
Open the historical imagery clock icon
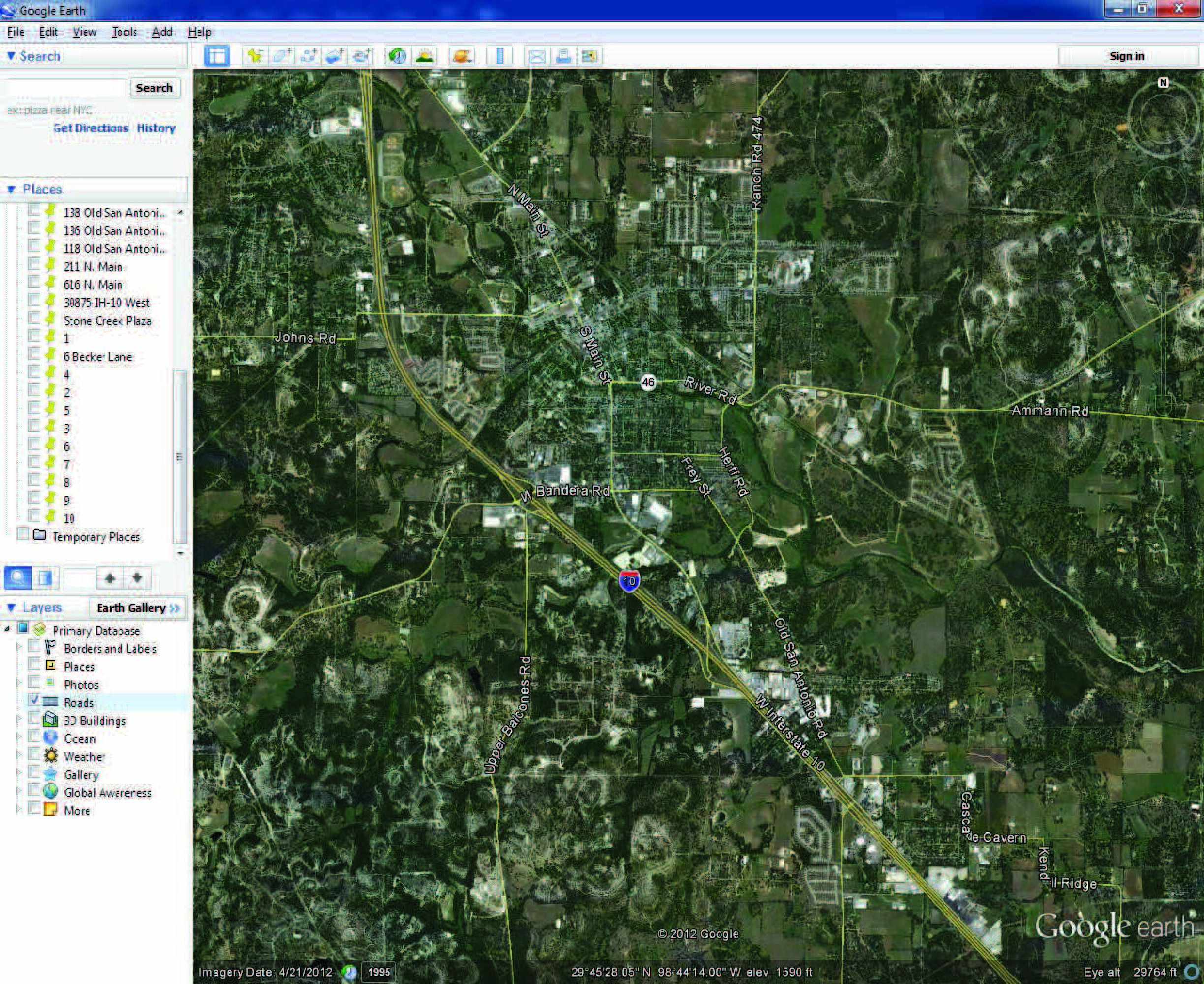pyautogui.click(x=397, y=56)
